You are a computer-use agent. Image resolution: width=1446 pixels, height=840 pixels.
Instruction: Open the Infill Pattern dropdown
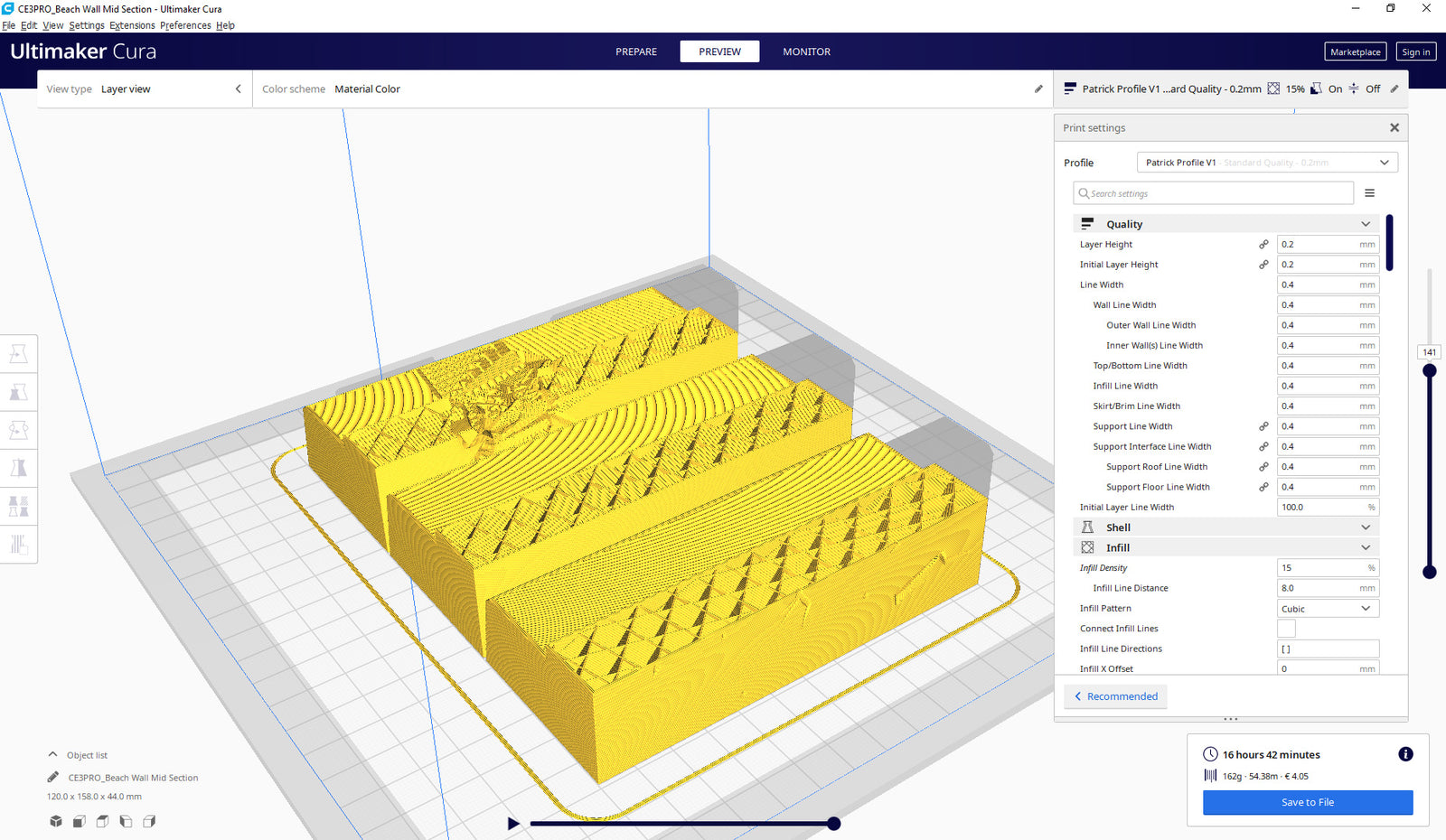[x=1328, y=609]
